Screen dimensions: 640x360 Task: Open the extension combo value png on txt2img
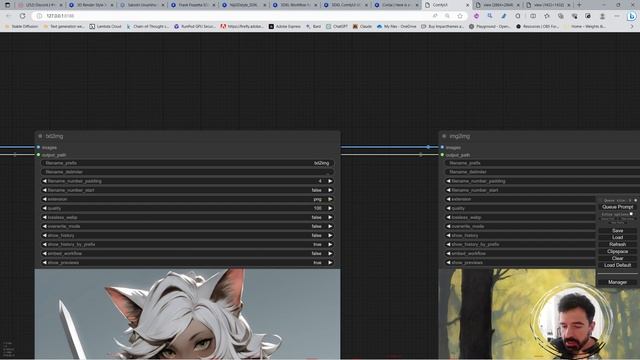point(318,199)
